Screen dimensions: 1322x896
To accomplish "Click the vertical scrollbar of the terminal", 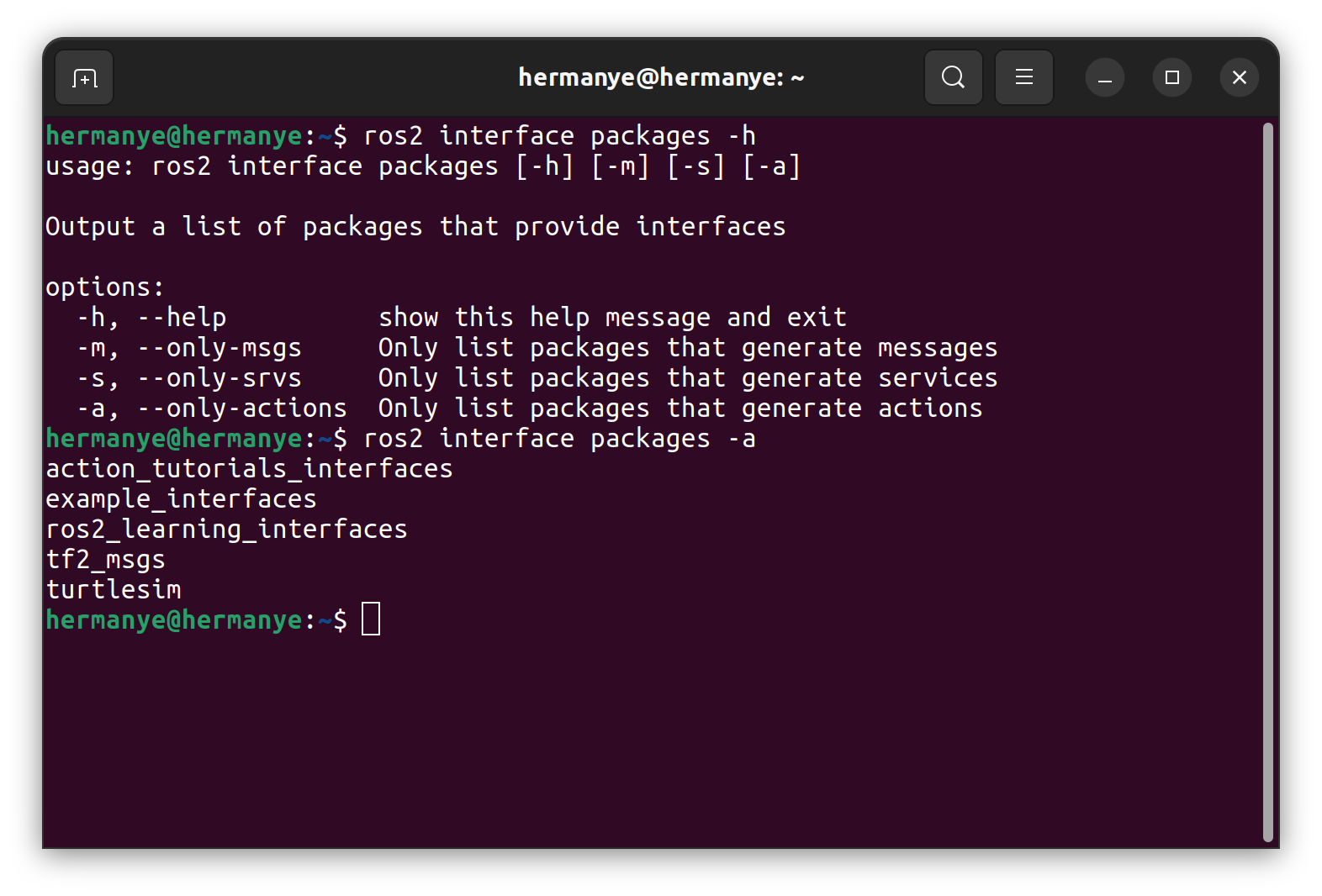I will point(1267,481).
